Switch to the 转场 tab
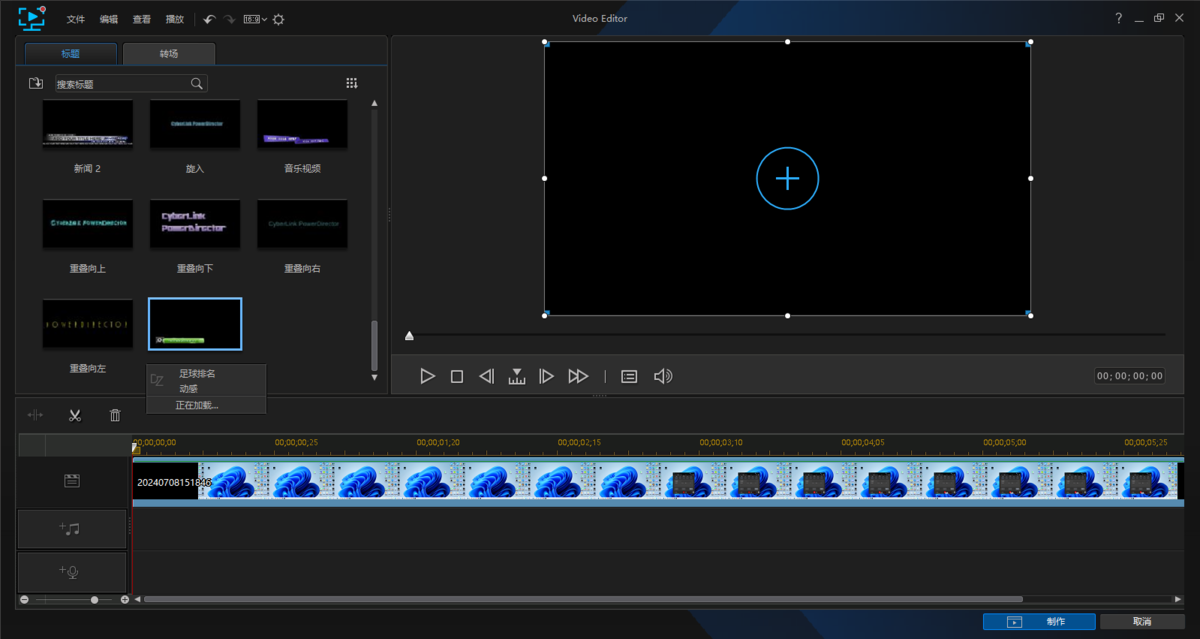The width and height of the screenshot is (1200, 639). pyautogui.click(x=169, y=54)
